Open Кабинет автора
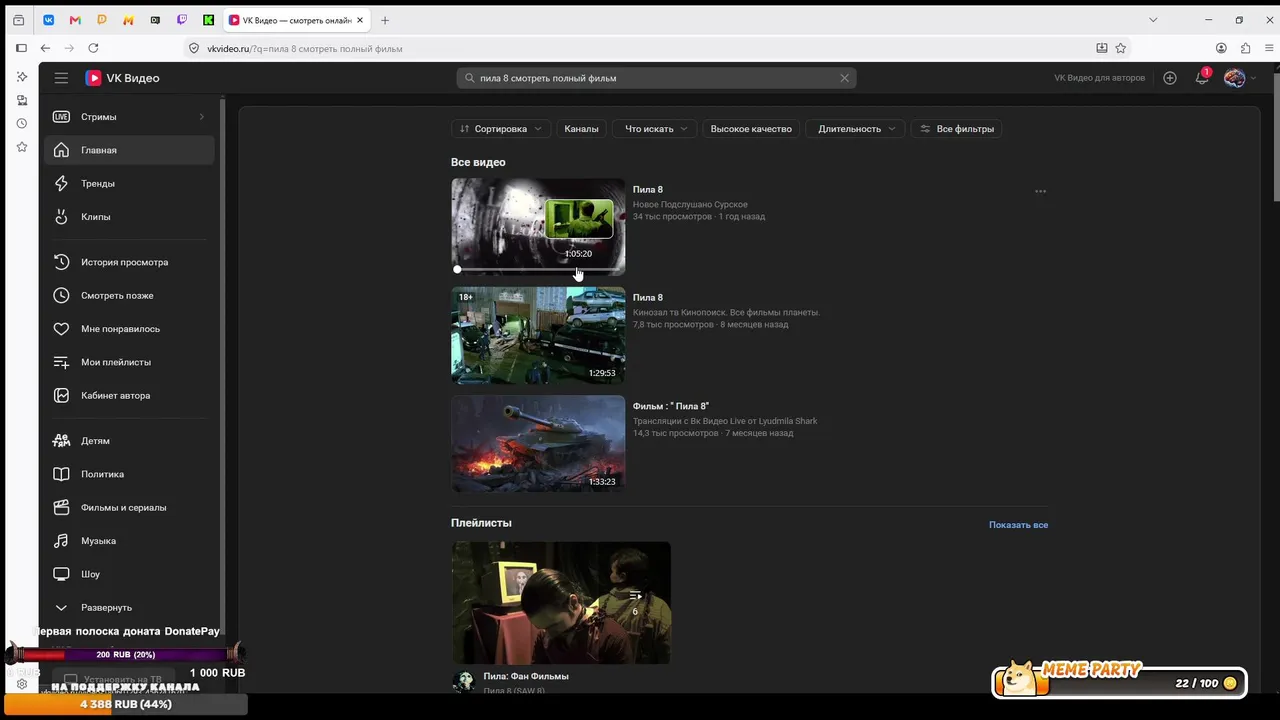This screenshot has width=1280, height=720. coord(129,396)
